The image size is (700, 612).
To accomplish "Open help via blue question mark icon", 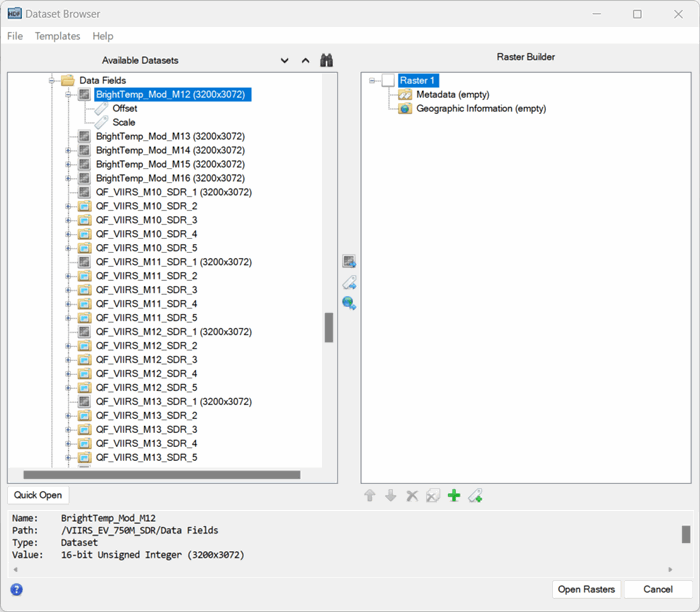I will pyautogui.click(x=16, y=589).
